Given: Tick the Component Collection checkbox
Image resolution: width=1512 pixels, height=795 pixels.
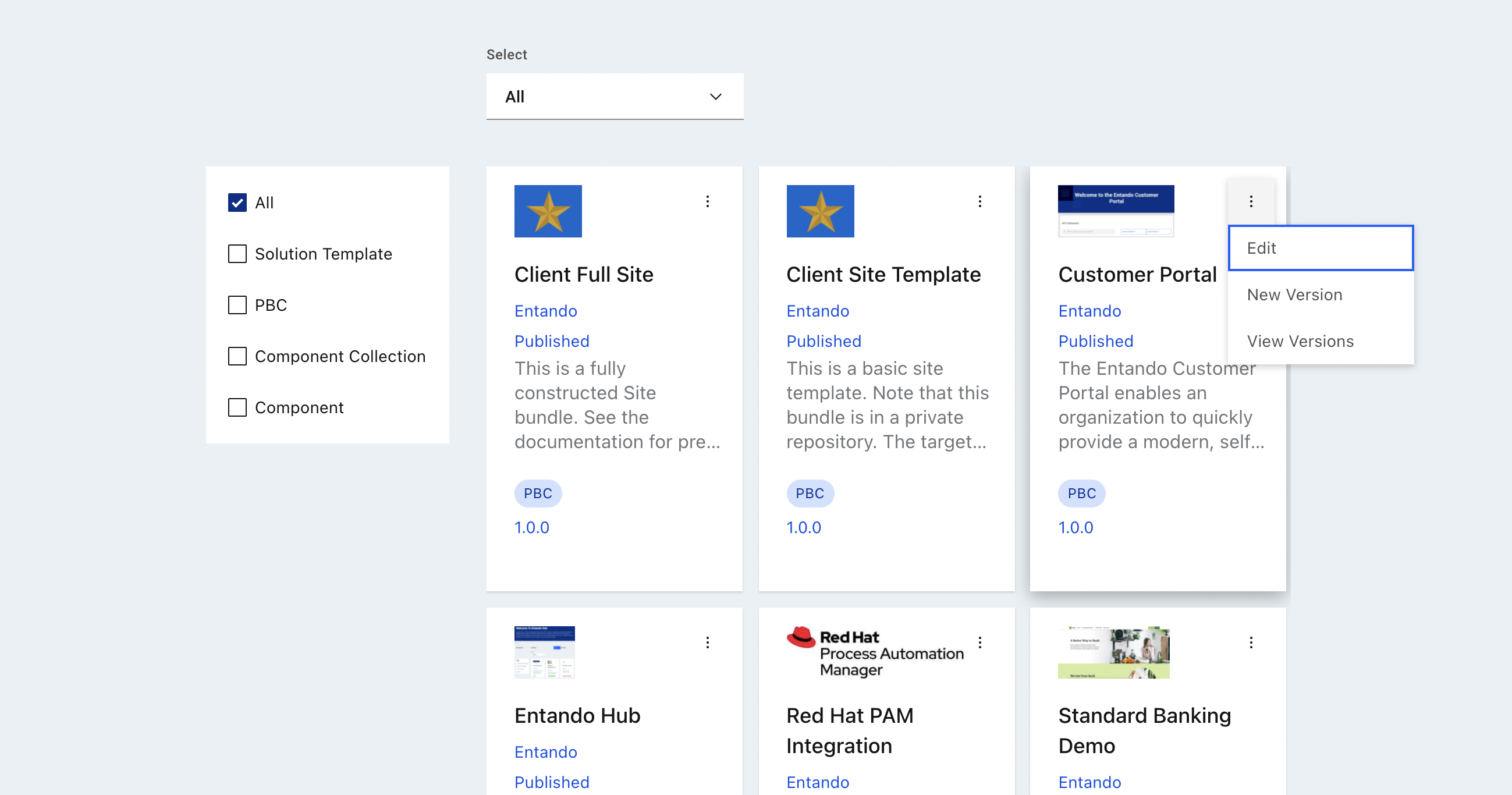Looking at the screenshot, I should (237, 356).
